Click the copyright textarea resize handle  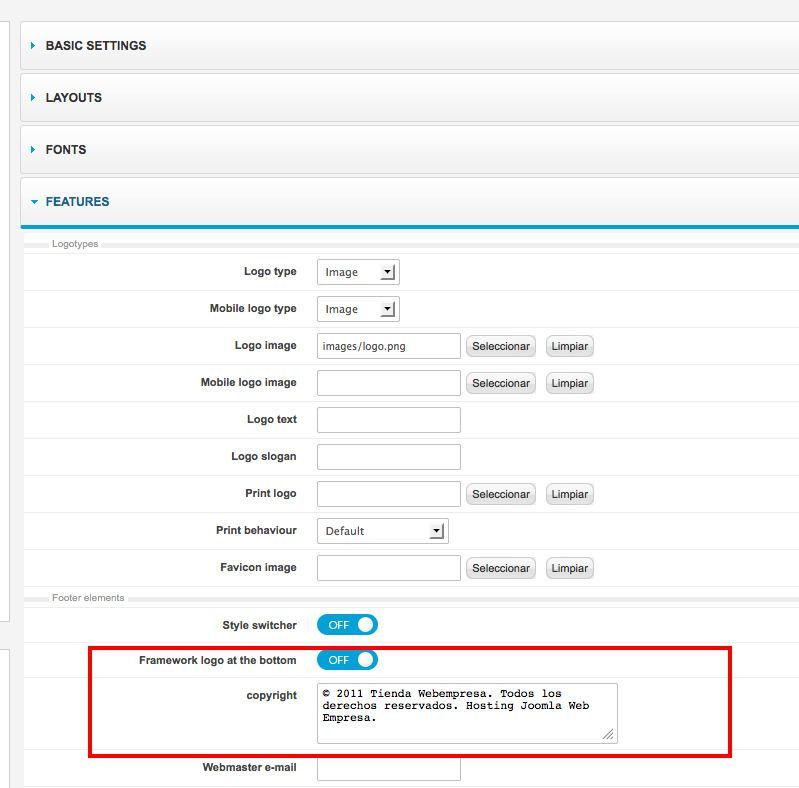click(608, 734)
